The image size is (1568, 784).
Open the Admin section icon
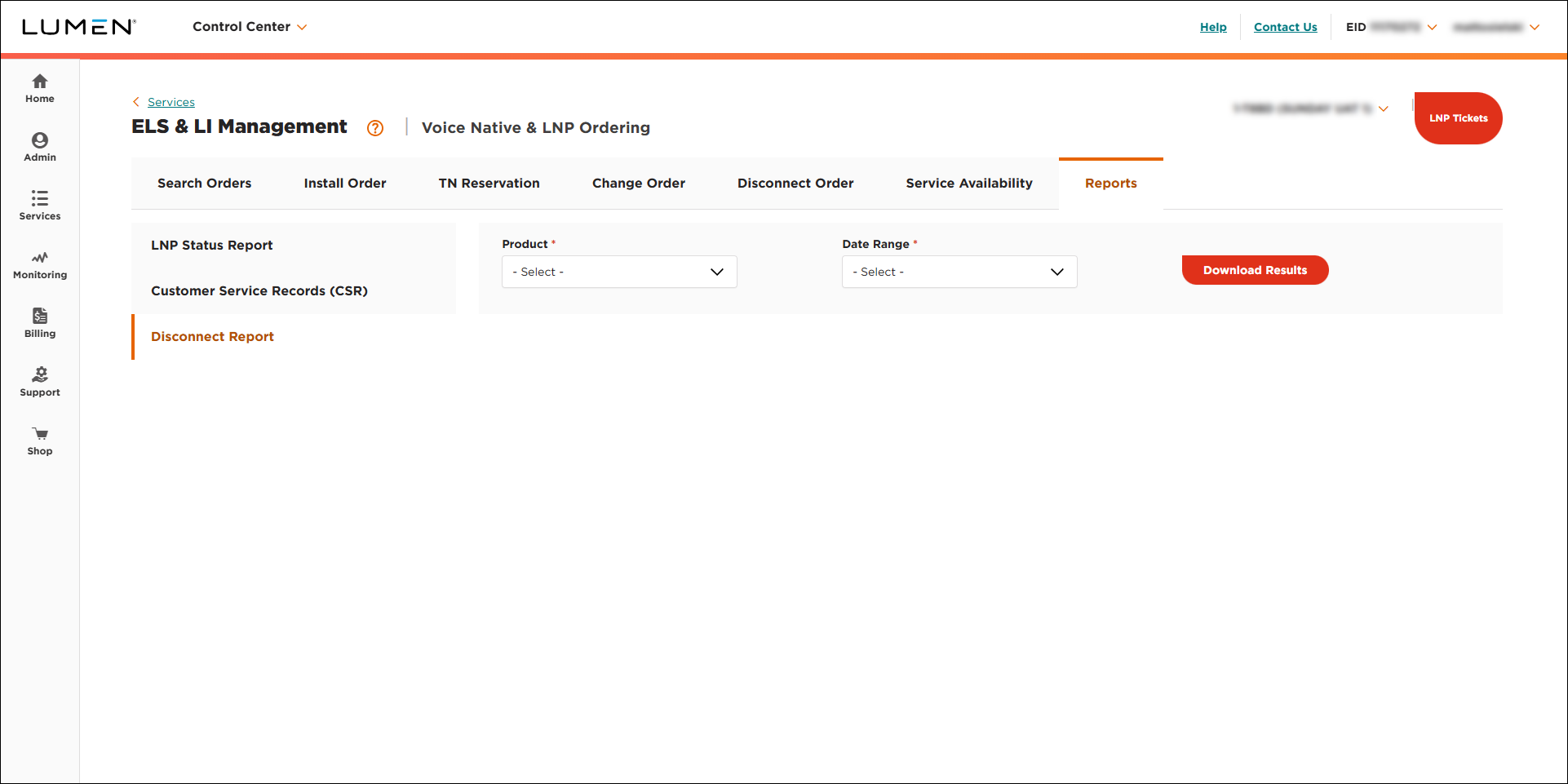pos(40,140)
